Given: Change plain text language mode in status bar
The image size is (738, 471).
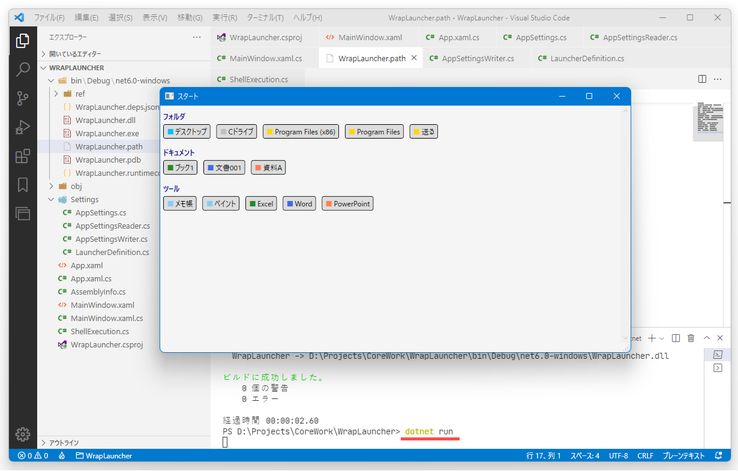Looking at the screenshot, I should coord(683,455).
